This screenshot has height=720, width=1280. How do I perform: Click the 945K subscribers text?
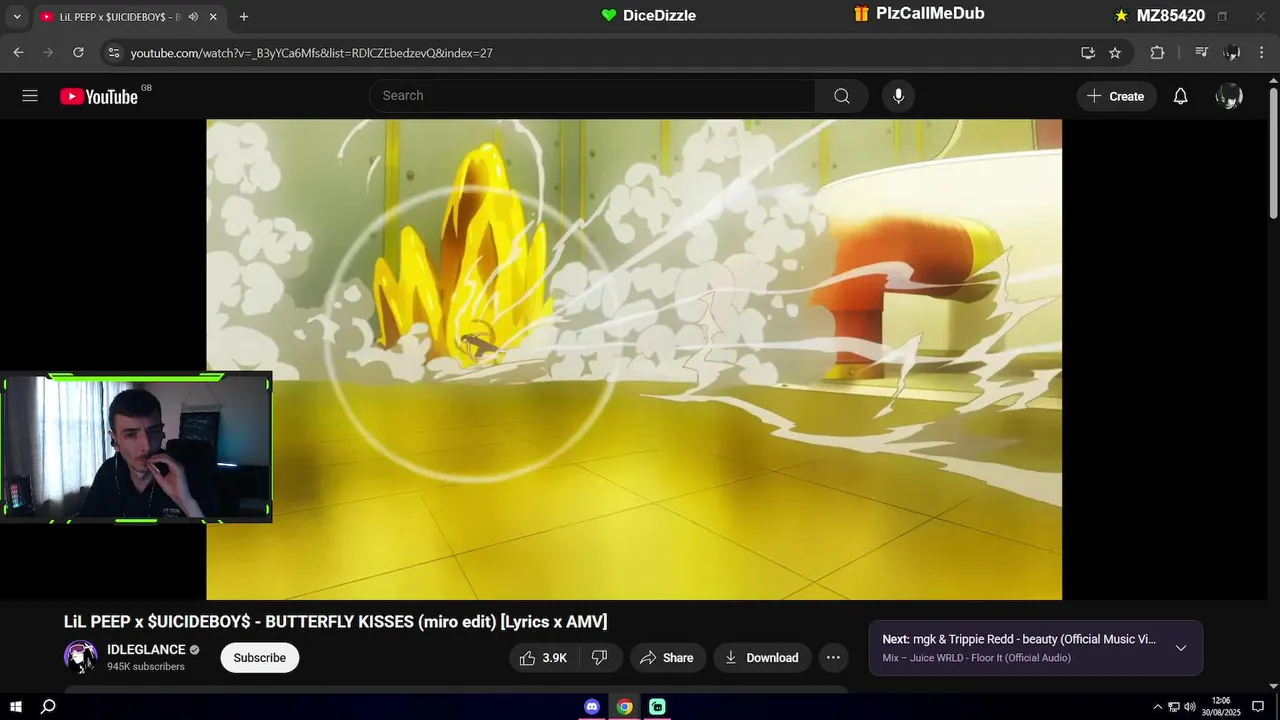(x=146, y=667)
